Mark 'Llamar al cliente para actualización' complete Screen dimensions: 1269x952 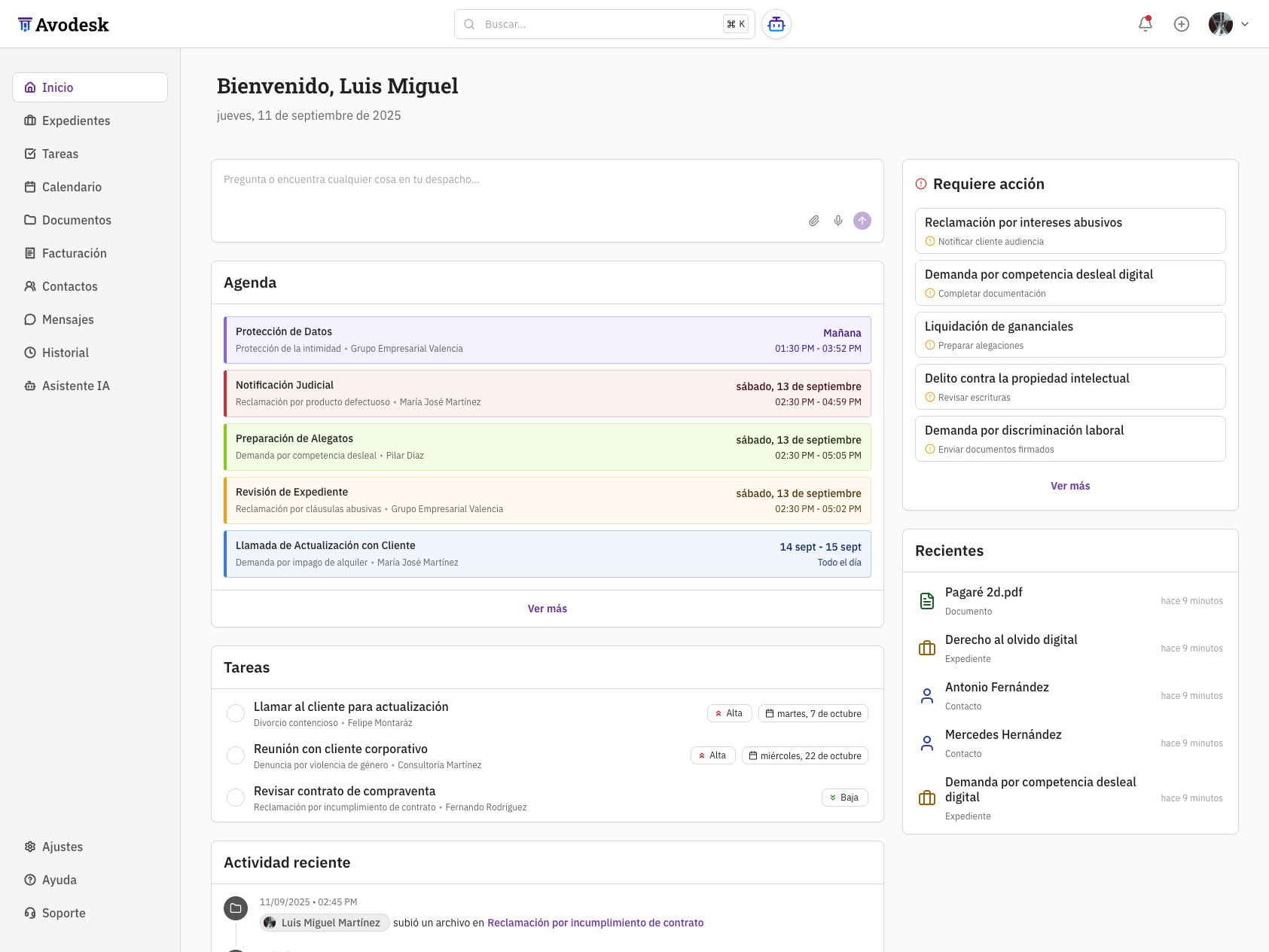click(x=236, y=713)
